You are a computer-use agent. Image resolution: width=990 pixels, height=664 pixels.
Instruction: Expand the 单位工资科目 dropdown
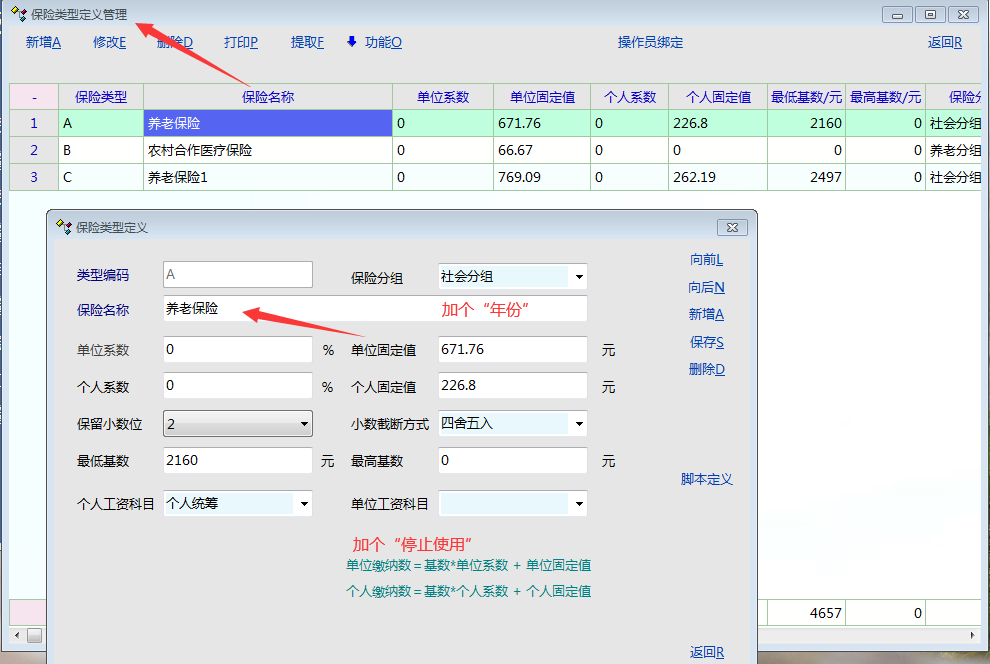pos(579,504)
